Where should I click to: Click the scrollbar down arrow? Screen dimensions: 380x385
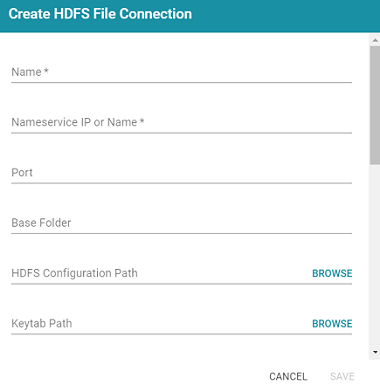click(375, 352)
